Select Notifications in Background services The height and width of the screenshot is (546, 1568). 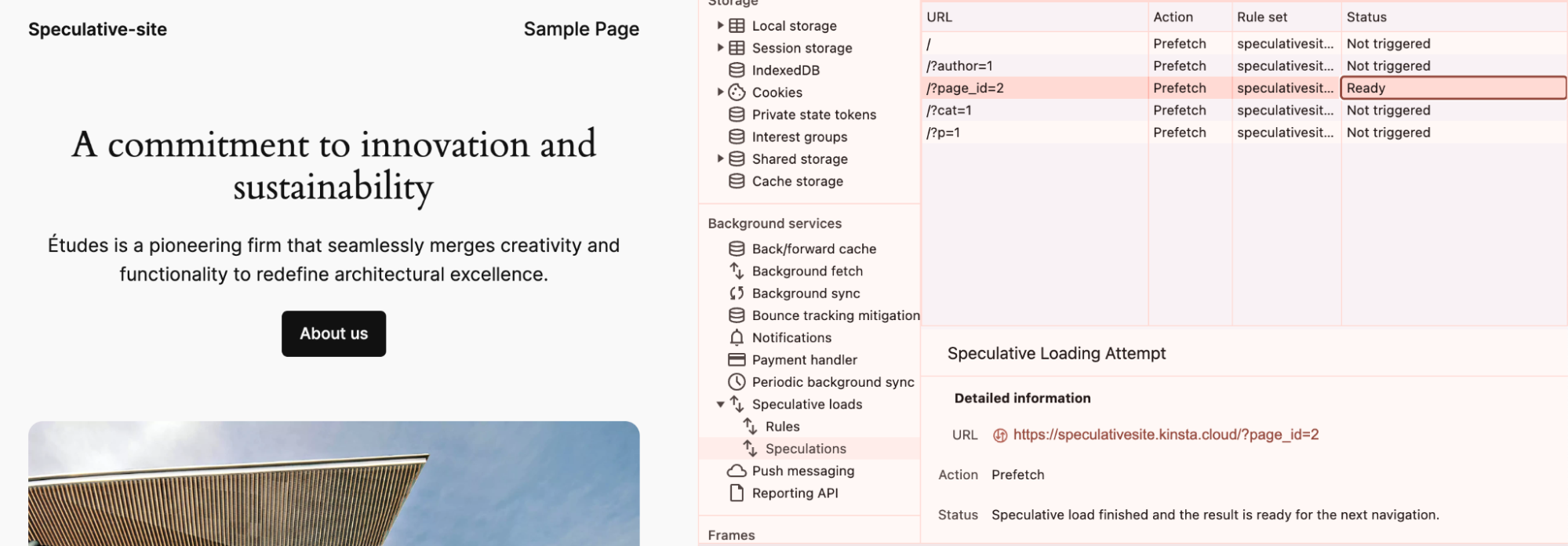[x=791, y=337]
